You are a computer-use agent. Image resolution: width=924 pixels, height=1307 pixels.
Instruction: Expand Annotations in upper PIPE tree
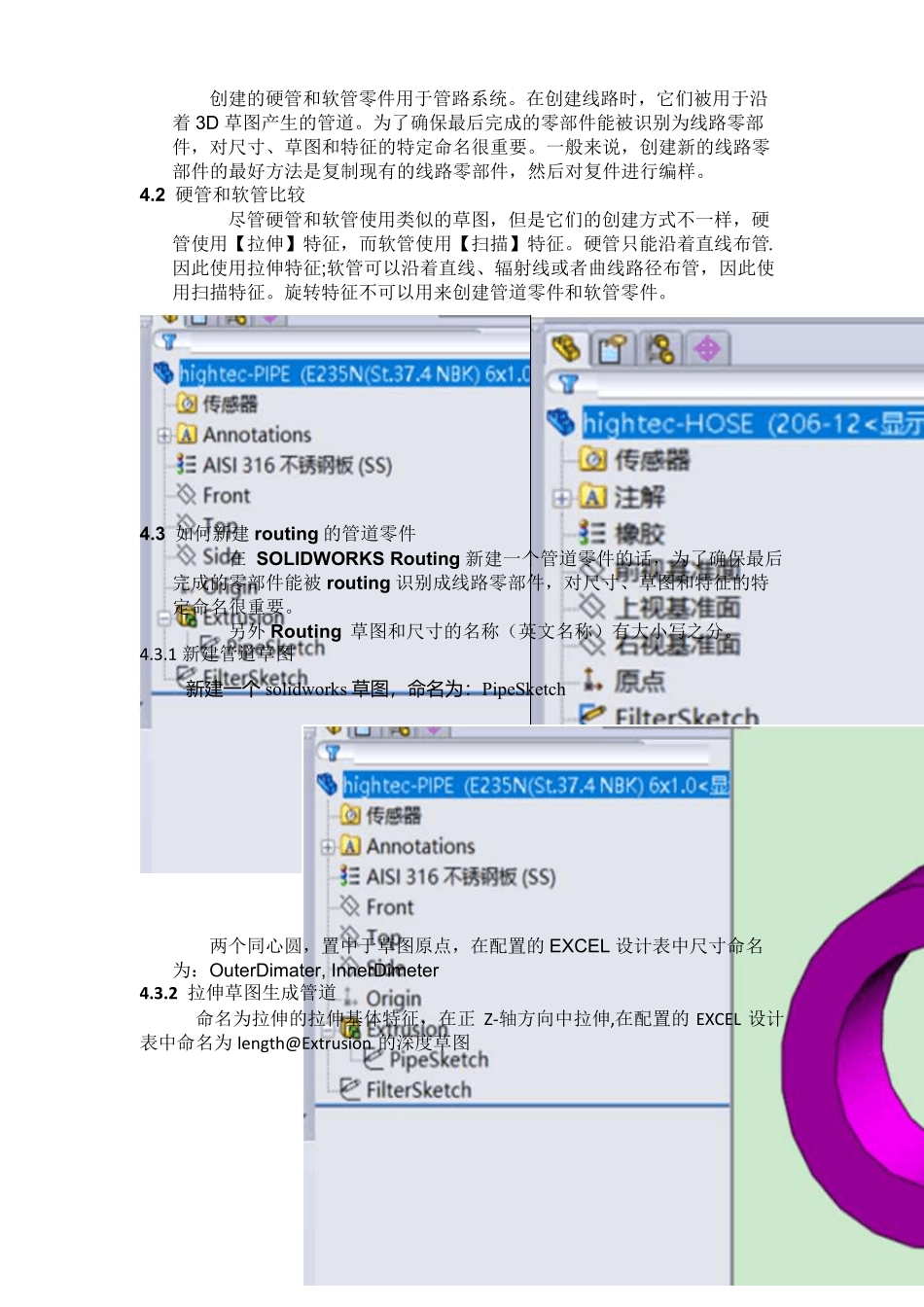point(165,435)
